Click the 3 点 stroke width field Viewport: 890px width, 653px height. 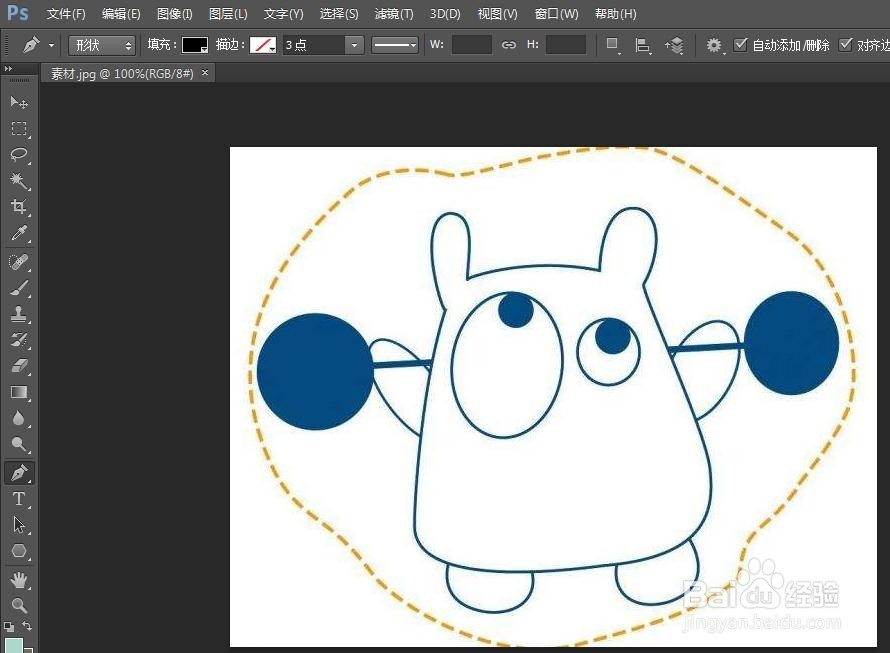coord(314,45)
